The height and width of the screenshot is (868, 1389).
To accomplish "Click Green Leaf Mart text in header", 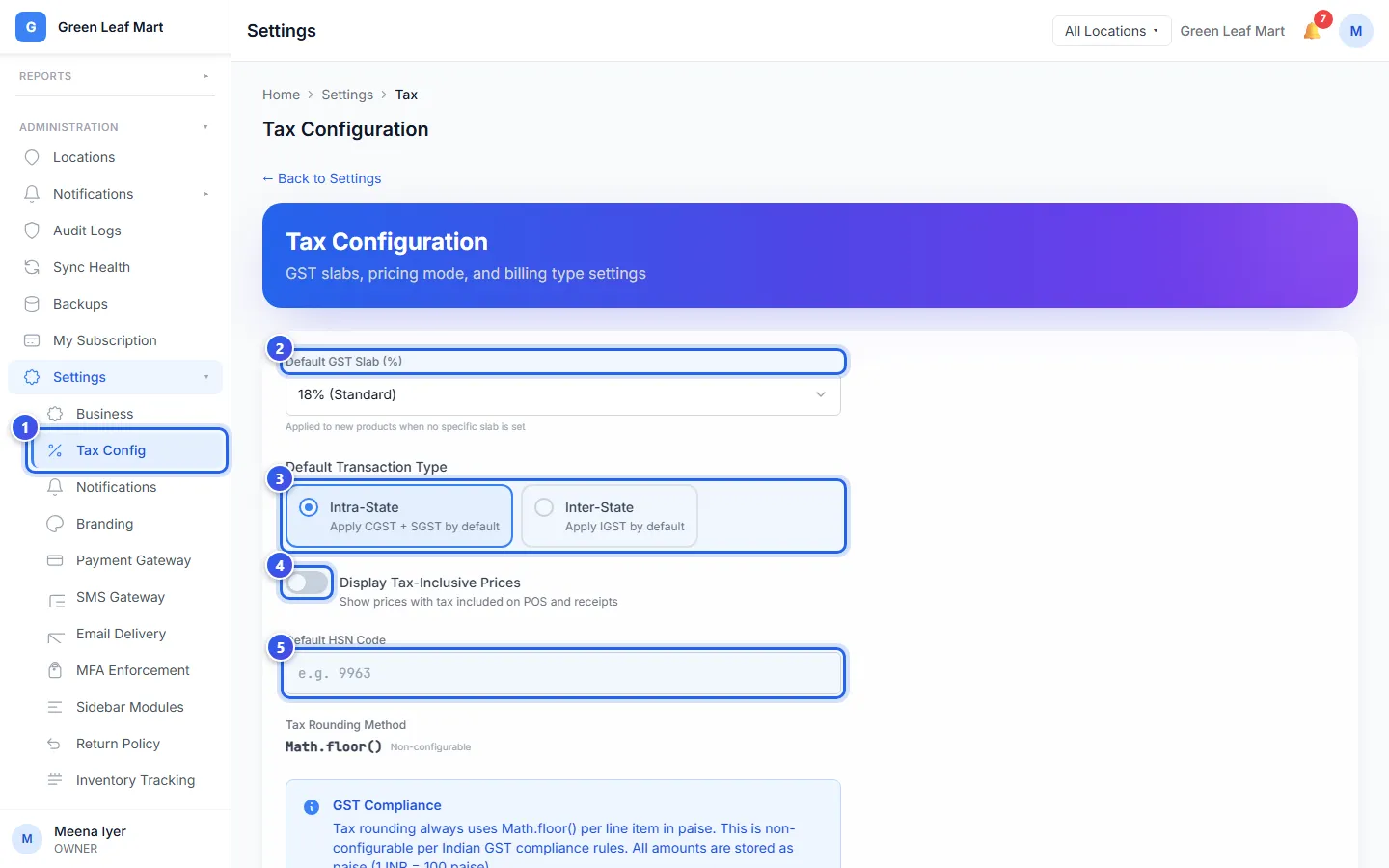I will point(1233,31).
